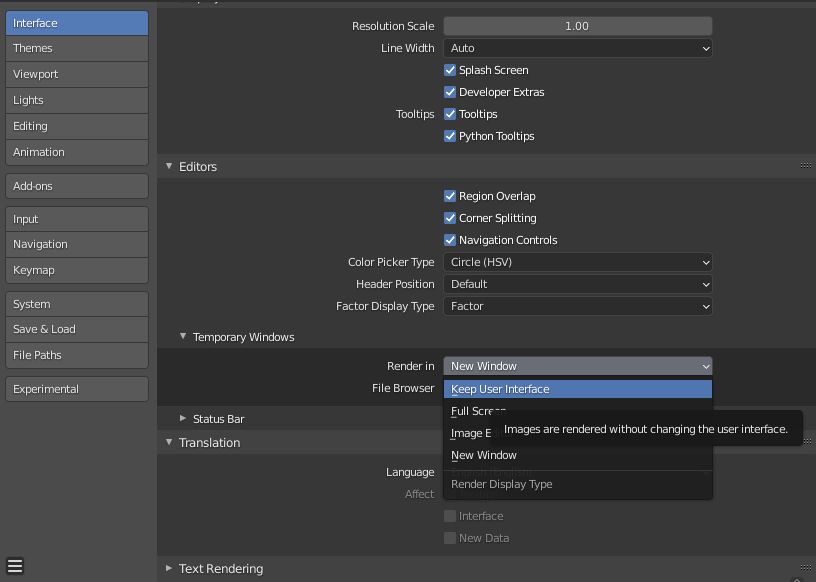Open the Add-ons section
The width and height of the screenshot is (816, 582).
(x=77, y=186)
